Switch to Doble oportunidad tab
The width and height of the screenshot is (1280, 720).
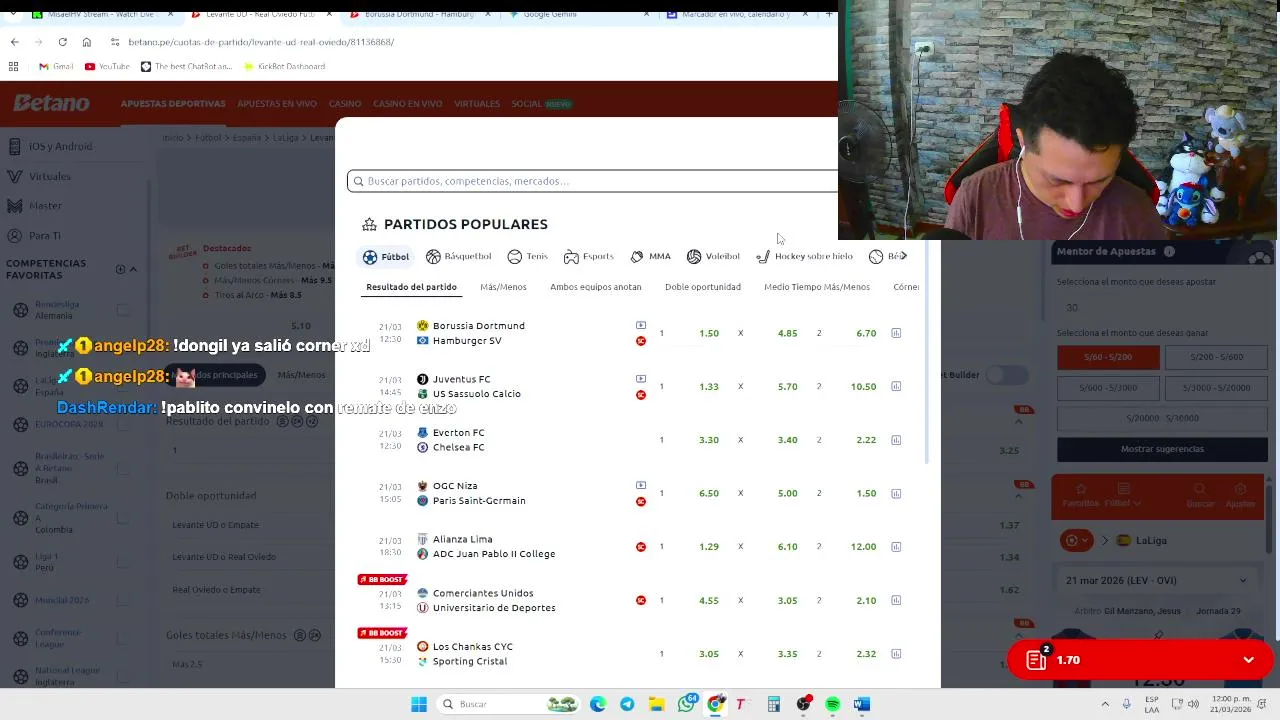(703, 287)
